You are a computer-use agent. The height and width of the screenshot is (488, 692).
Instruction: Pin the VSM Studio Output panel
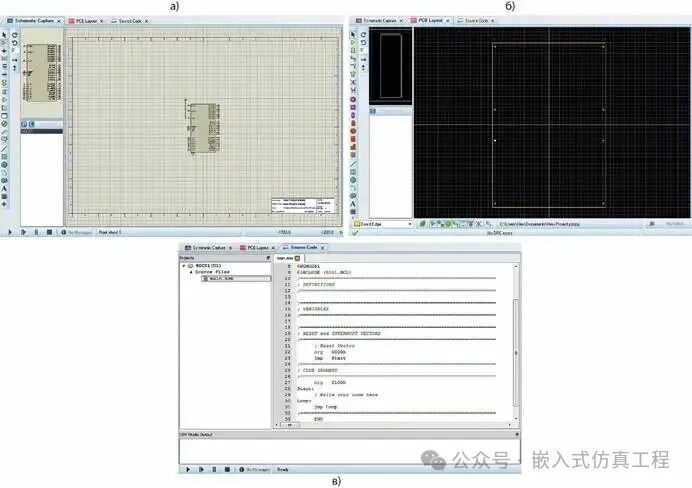pos(517,435)
